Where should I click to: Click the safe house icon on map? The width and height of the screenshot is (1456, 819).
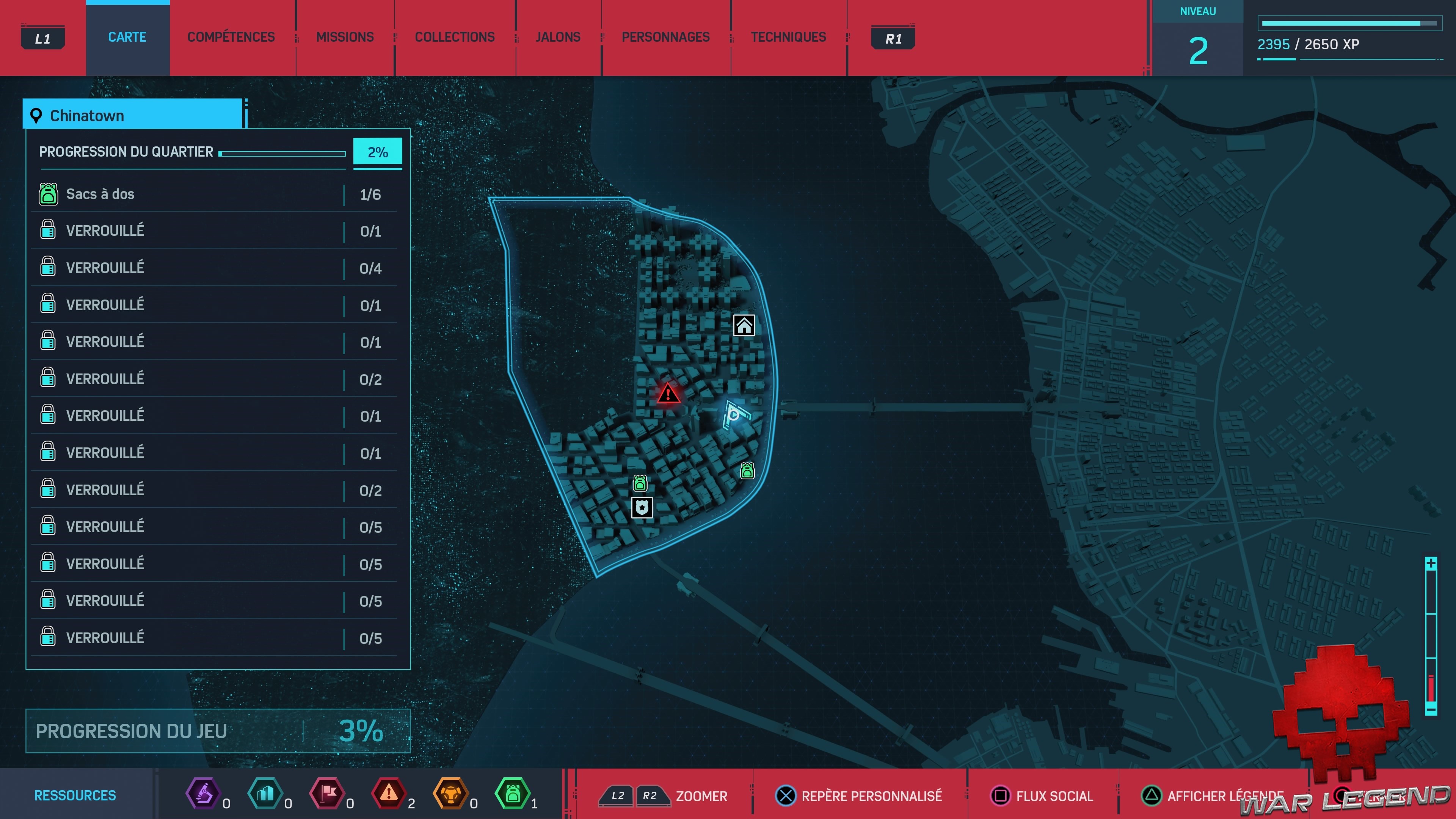pos(744,325)
